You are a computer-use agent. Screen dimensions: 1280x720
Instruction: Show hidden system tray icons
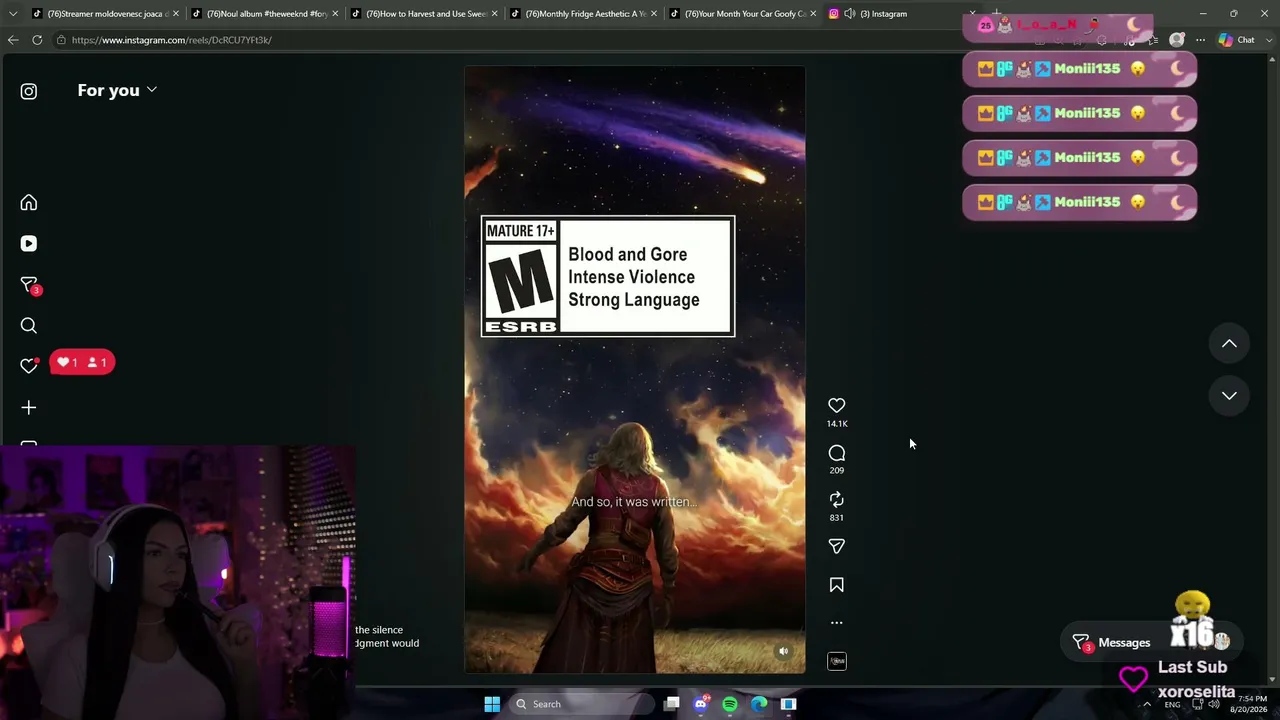[x=1147, y=704]
